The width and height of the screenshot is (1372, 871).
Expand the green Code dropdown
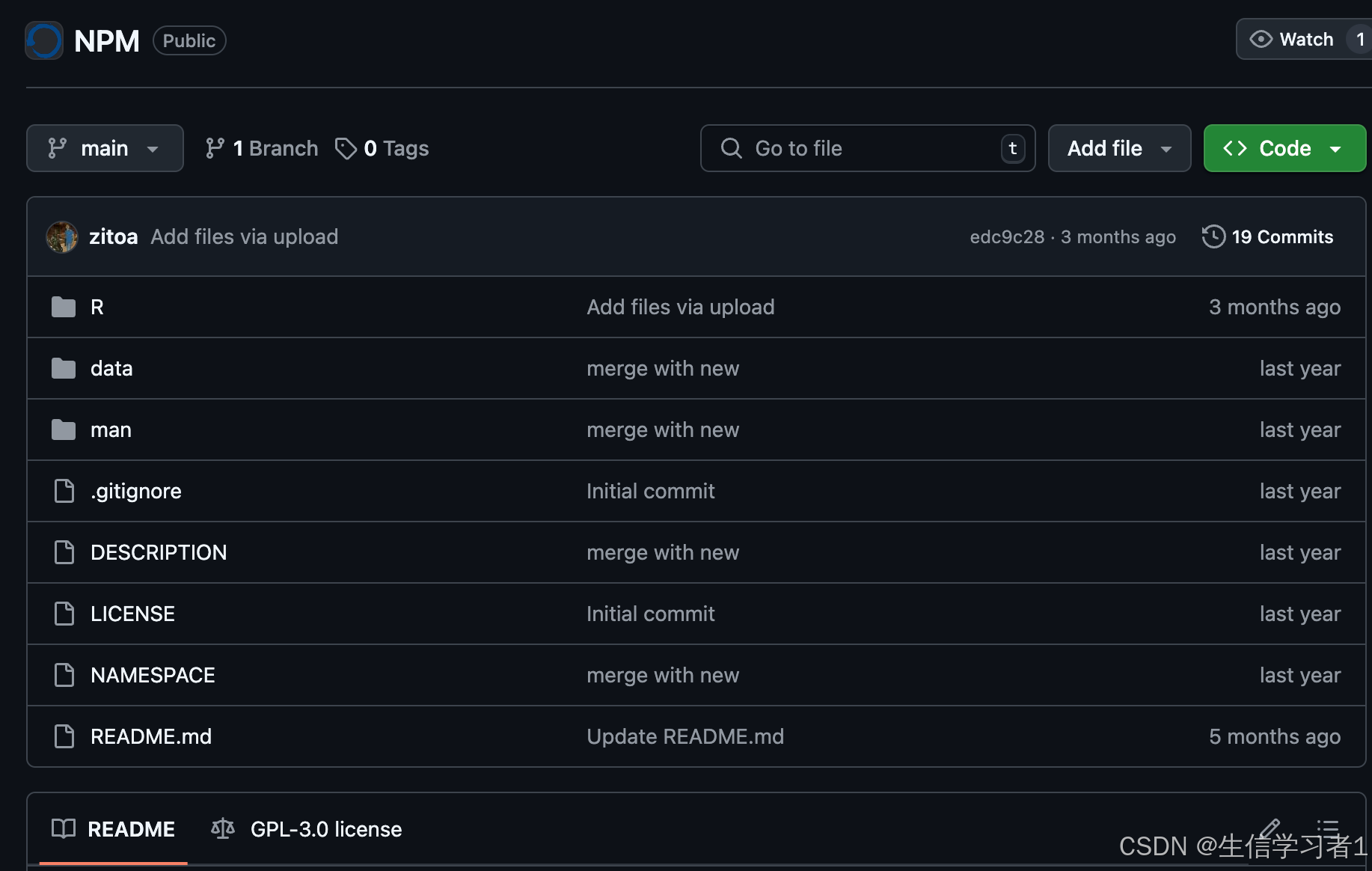pos(1284,149)
